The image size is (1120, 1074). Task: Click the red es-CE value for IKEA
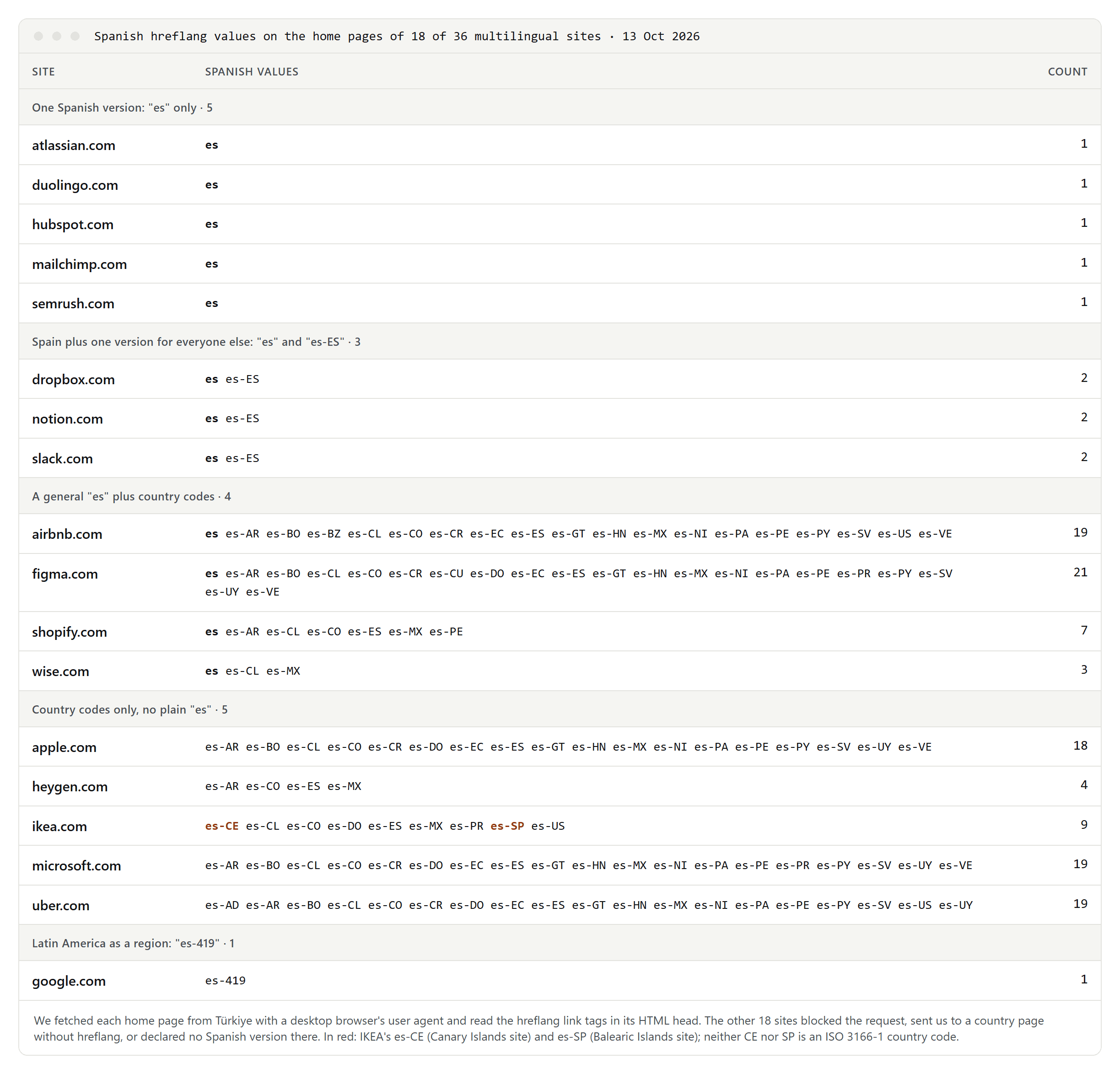tap(222, 826)
